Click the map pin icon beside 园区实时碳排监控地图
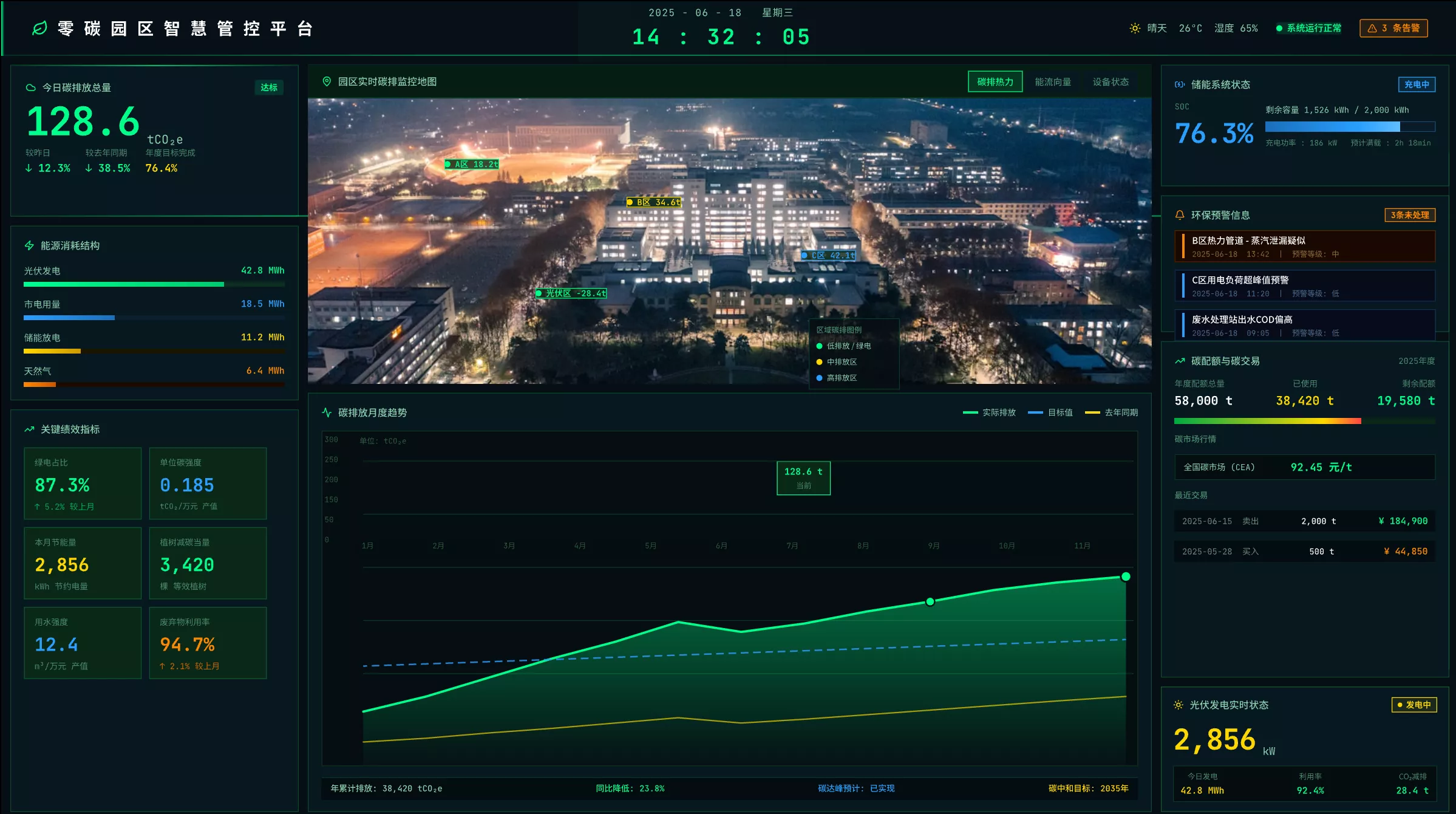Image resolution: width=1456 pixels, height=814 pixels. tap(327, 81)
